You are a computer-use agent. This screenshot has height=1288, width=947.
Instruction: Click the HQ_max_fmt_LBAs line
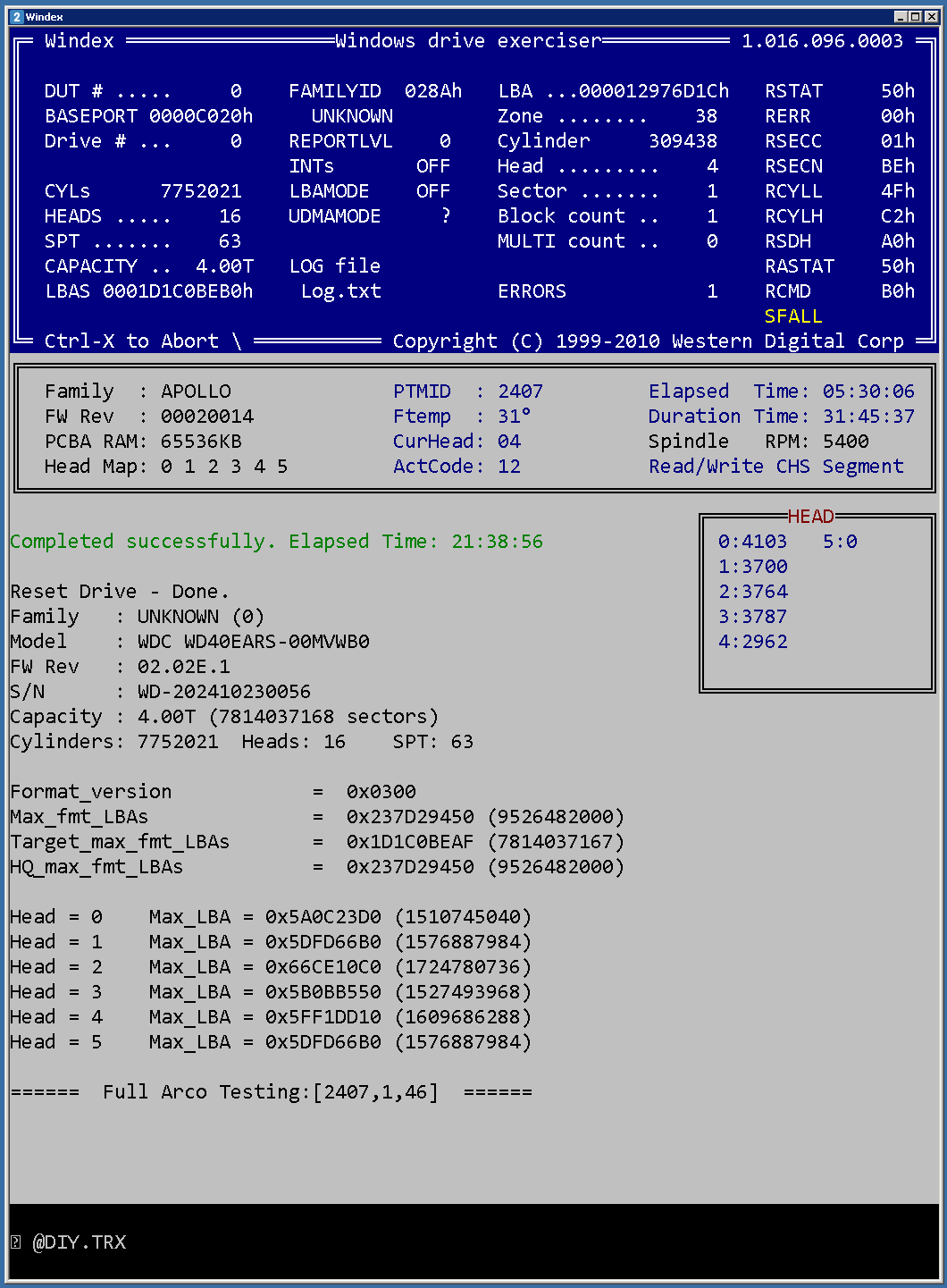pos(317,867)
